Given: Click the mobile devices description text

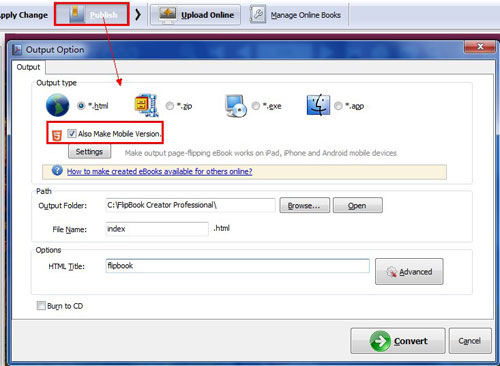Looking at the screenshot, I should 260,153.
